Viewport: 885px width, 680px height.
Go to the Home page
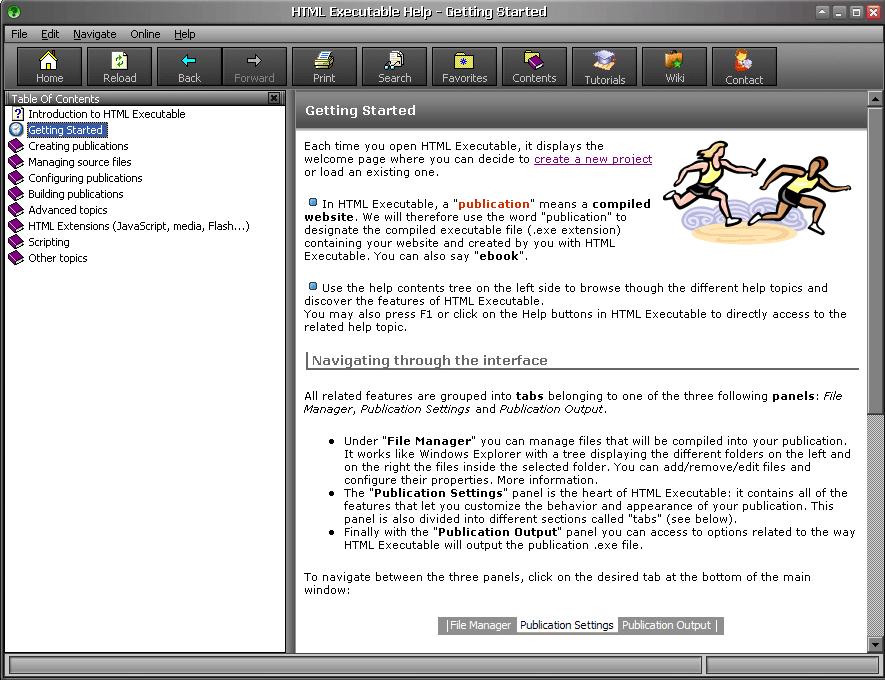click(49, 67)
